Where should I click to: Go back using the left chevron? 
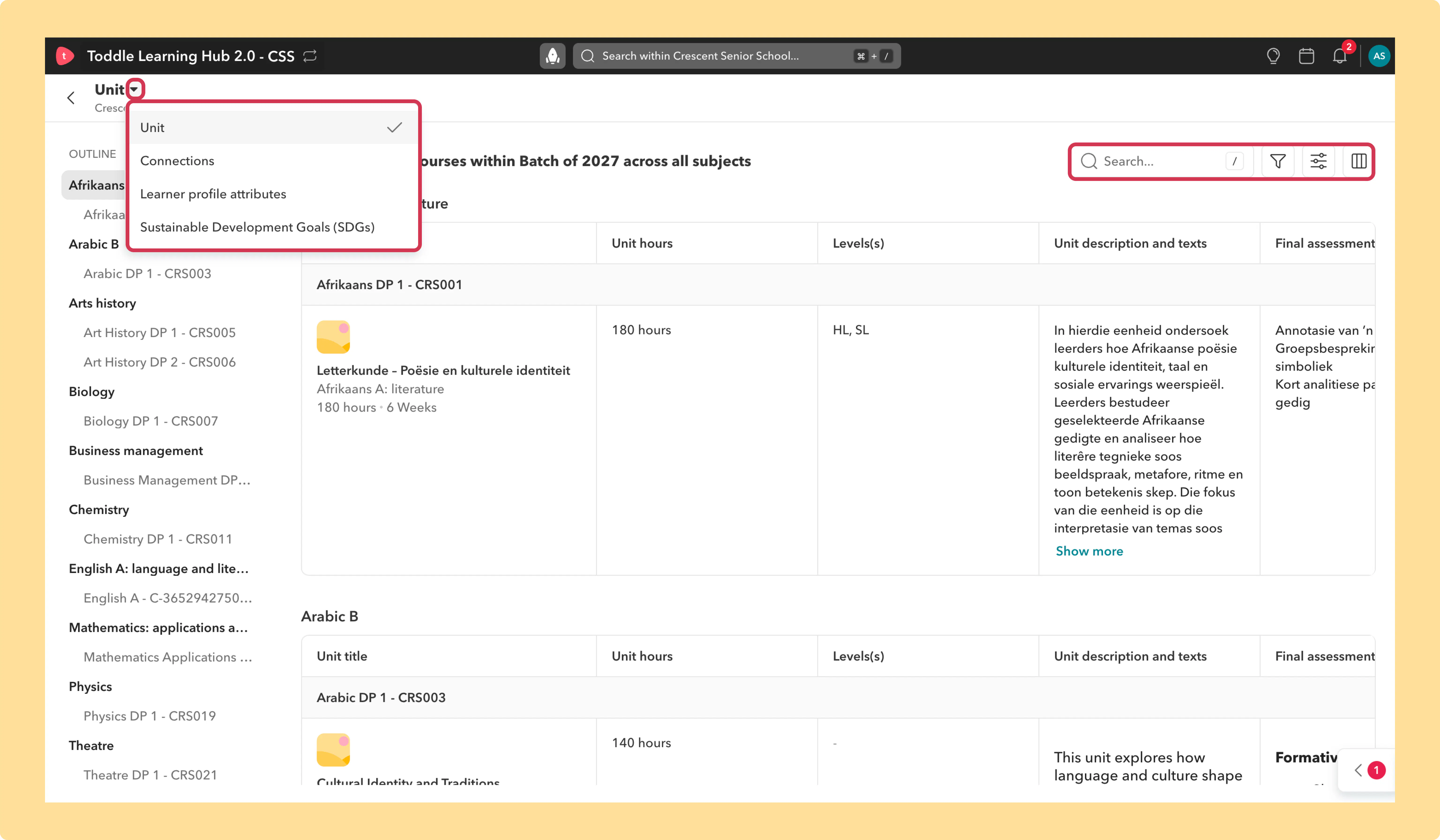71,98
